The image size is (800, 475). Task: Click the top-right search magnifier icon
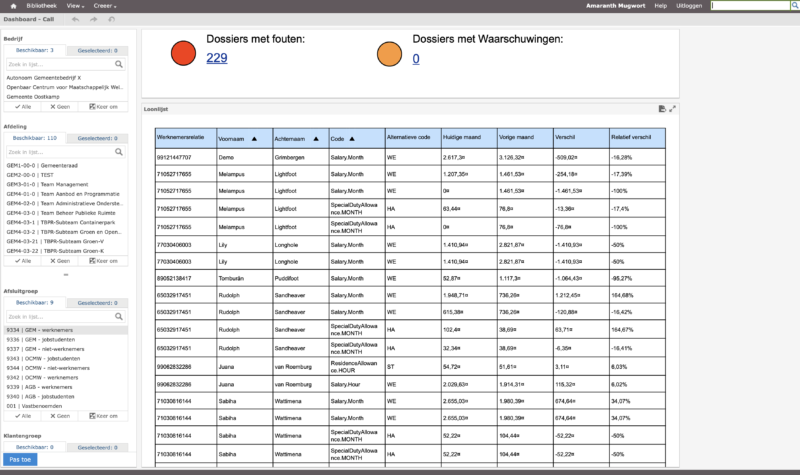coord(793,6)
